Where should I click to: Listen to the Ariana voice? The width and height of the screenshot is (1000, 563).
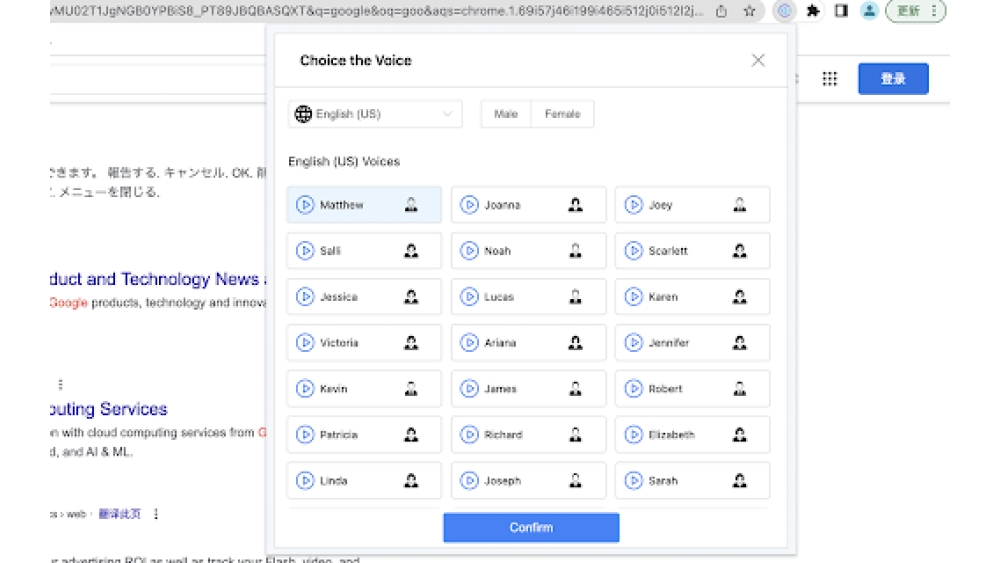[x=469, y=342]
